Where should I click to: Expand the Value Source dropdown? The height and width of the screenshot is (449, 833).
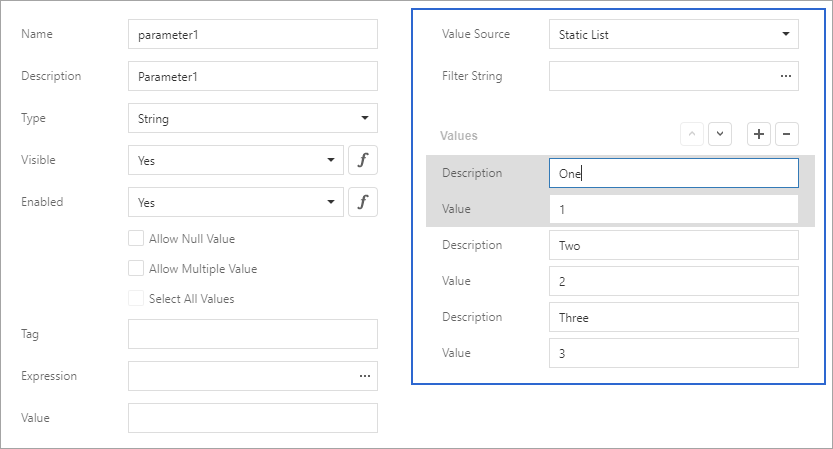[x=673, y=34]
